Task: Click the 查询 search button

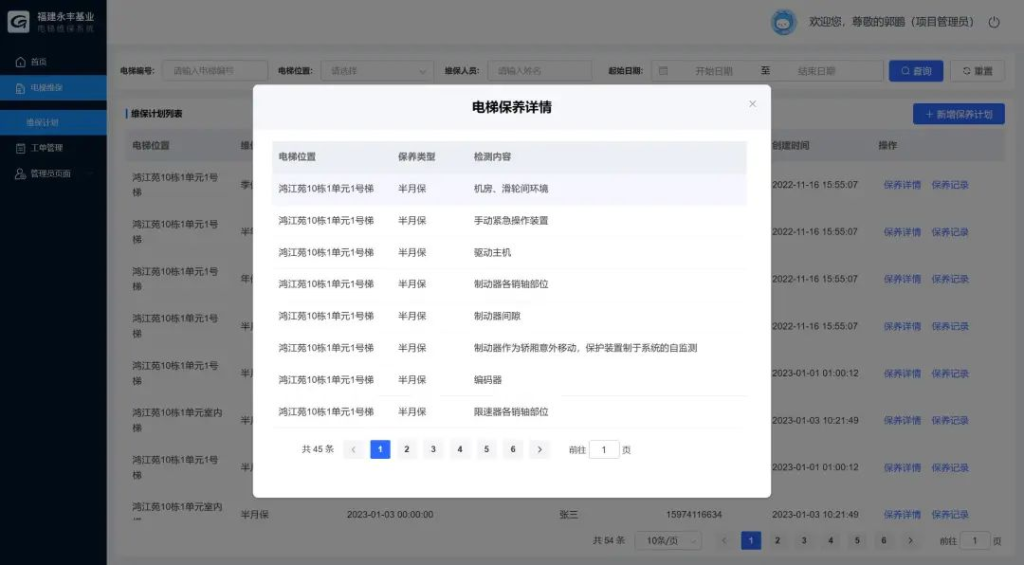Action: 915,71
